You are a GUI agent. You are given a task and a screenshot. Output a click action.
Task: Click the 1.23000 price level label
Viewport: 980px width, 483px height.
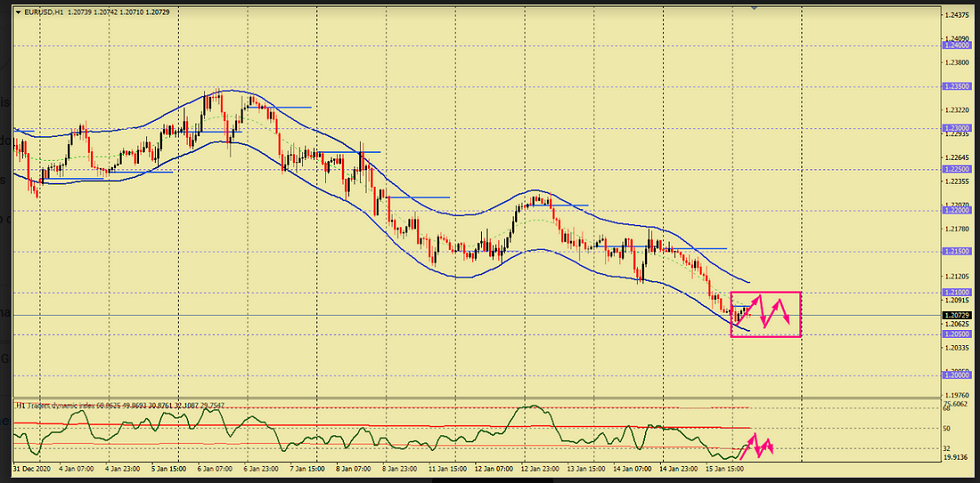coord(957,128)
